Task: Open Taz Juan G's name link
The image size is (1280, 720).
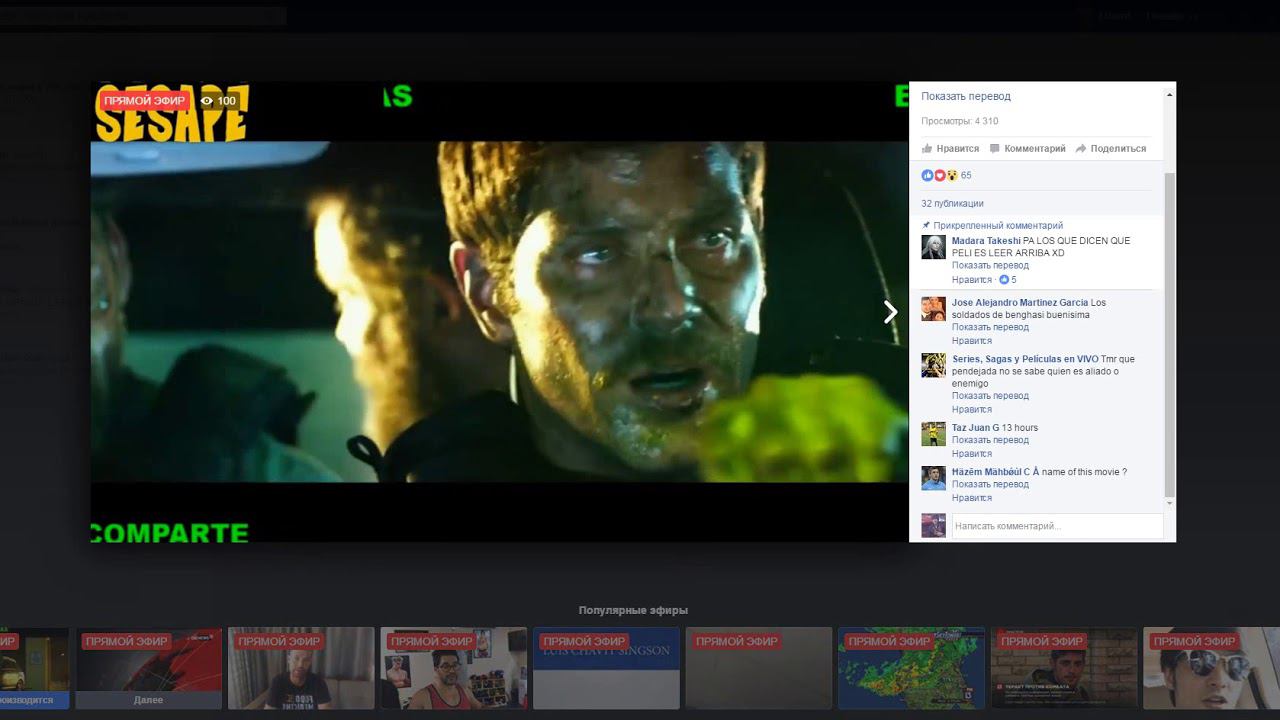Action: [x=975, y=428]
